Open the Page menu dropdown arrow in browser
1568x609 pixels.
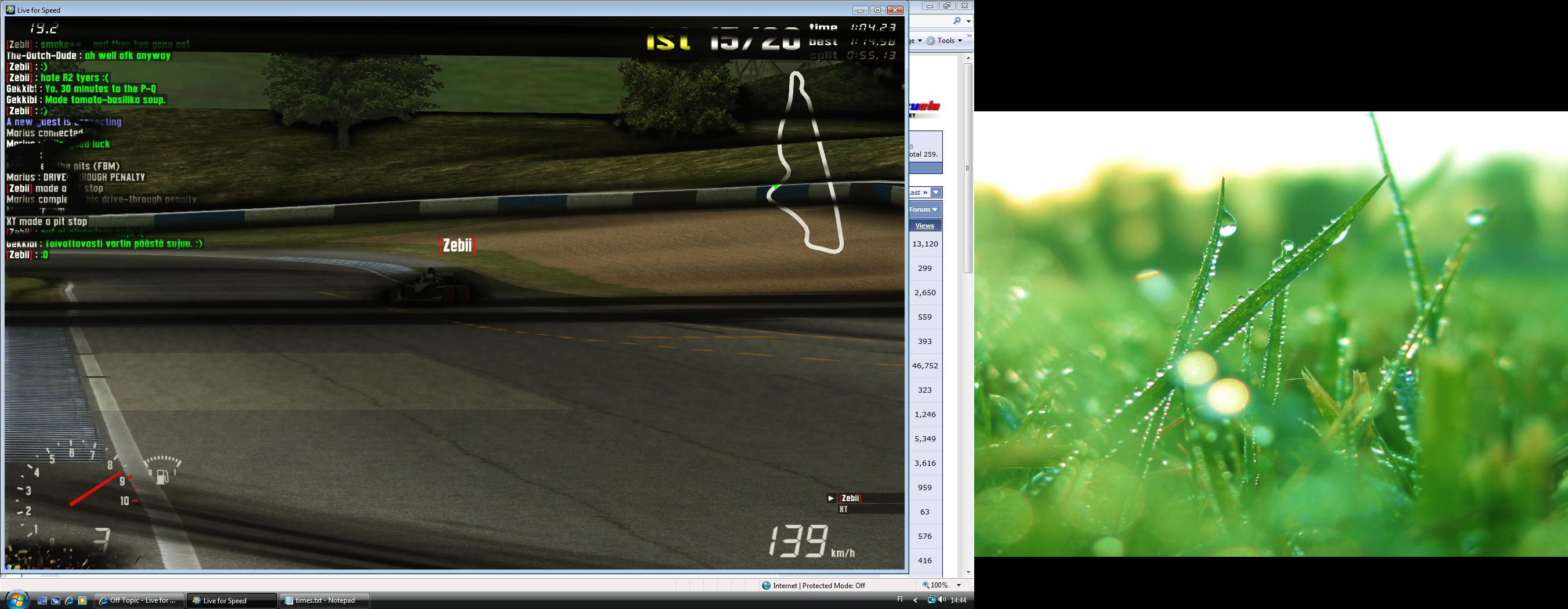[920, 40]
